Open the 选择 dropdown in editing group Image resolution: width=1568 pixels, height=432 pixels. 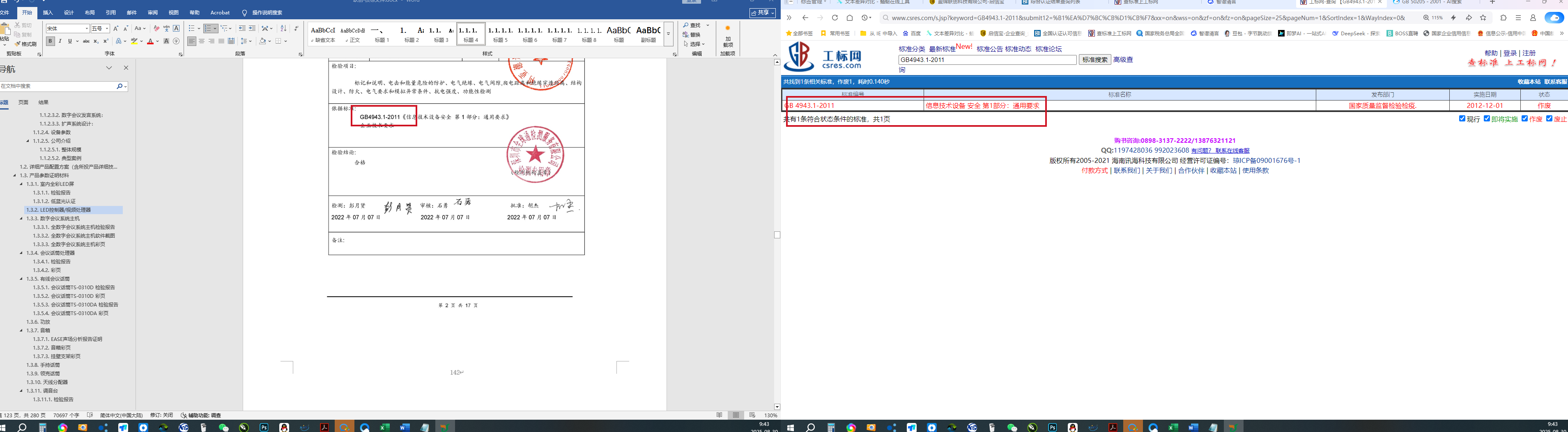pos(694,44)
